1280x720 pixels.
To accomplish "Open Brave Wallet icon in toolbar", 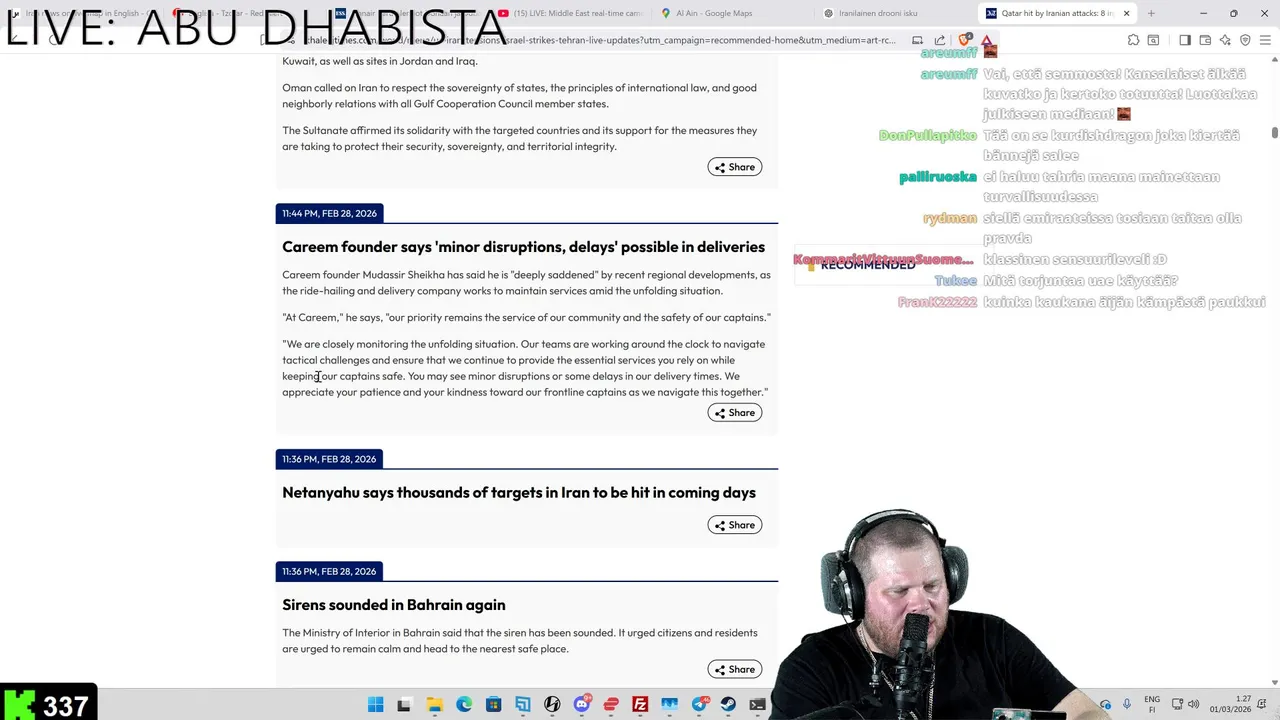I will [x=1205, y=40].
